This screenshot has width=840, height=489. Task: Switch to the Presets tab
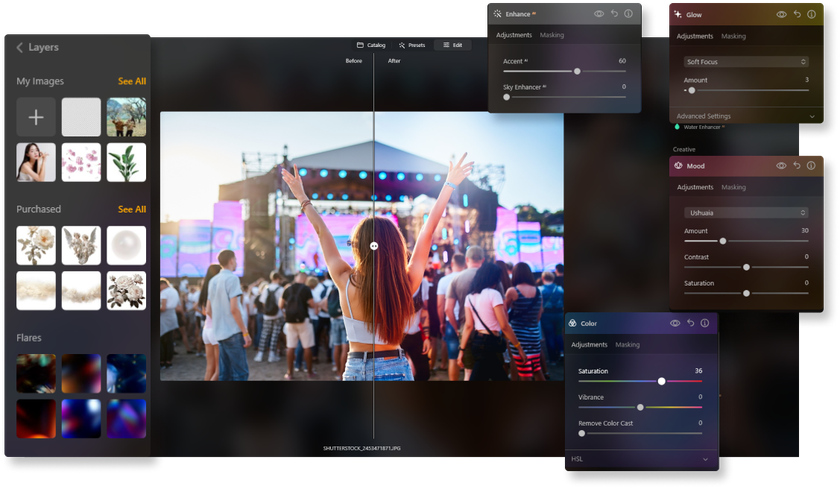click(x=412, y=46)
